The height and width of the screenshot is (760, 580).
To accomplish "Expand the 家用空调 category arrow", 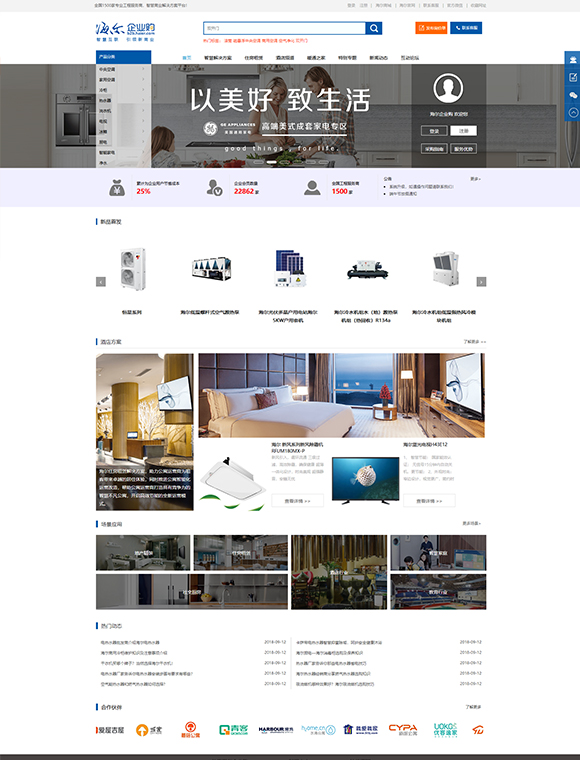I will [x=143, y=79].
